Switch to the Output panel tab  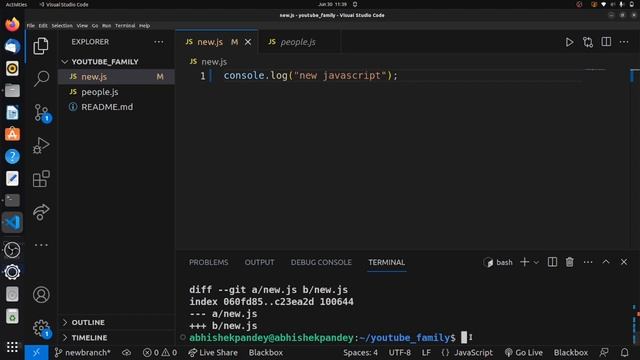click(259, 262)
